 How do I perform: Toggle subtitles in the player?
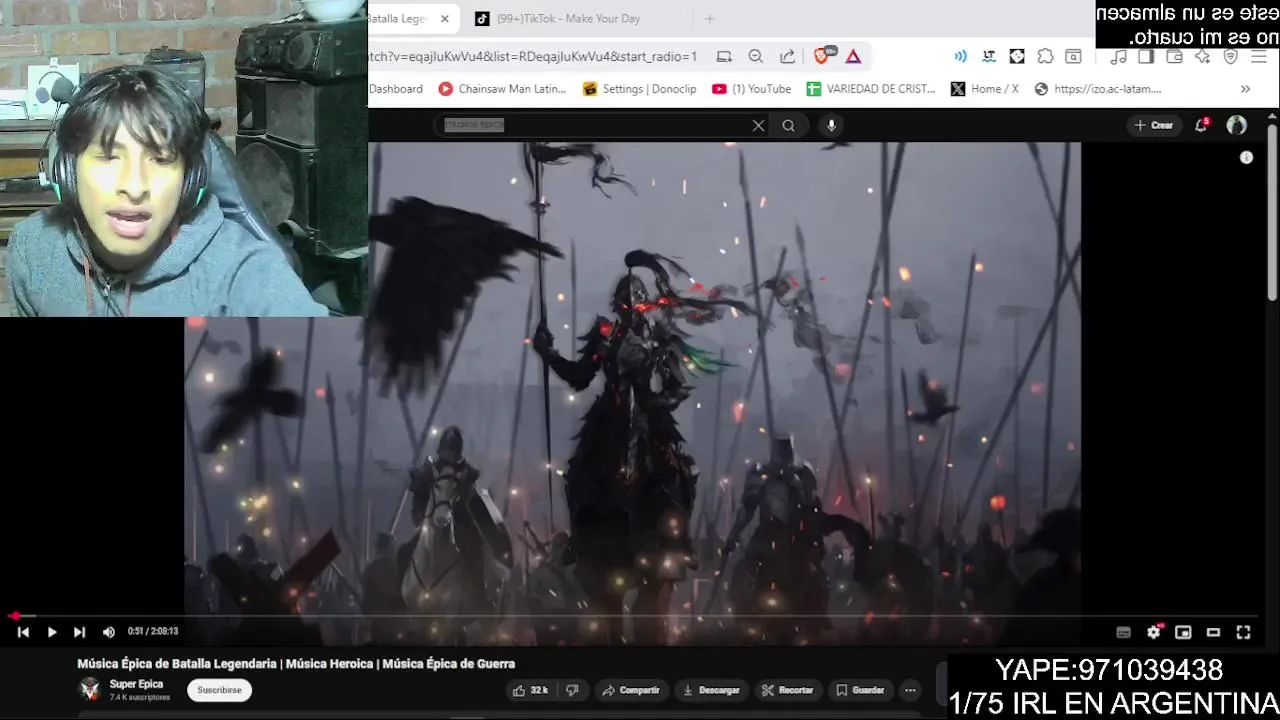pyautogui.click(x=1123, y=632)
